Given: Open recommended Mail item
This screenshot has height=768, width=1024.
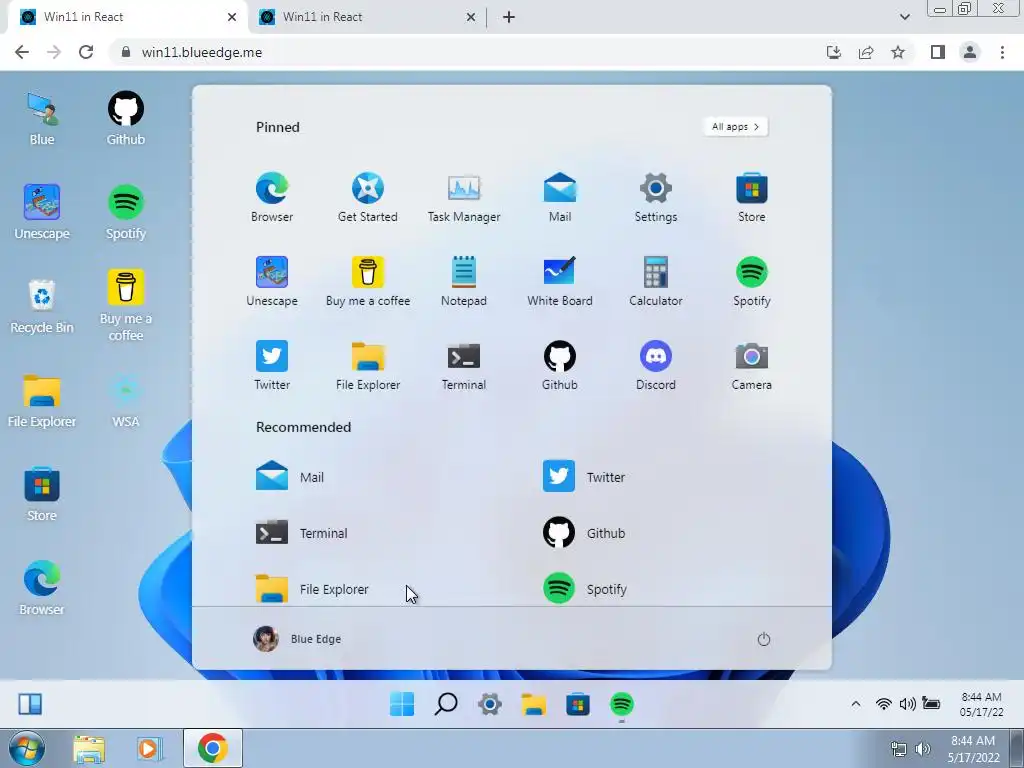Looking at the screenshot, I should pos(290,476).
